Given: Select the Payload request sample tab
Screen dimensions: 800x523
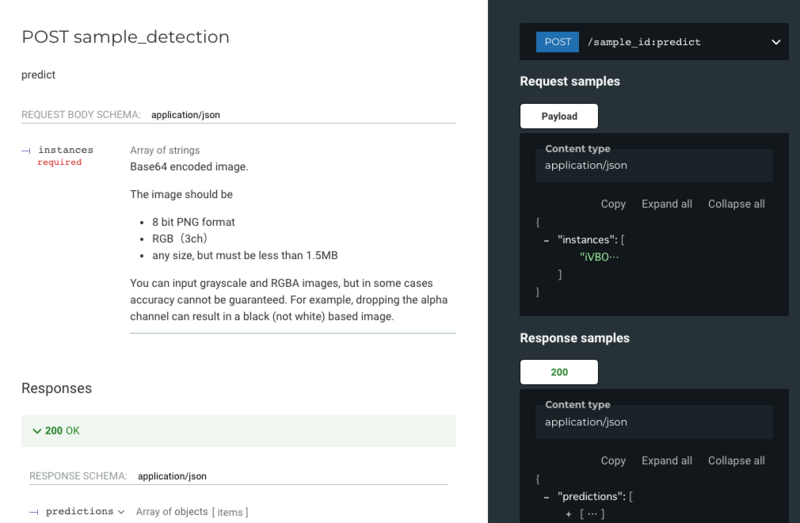Looking at the screenshot, I should [x=559, y=116].
